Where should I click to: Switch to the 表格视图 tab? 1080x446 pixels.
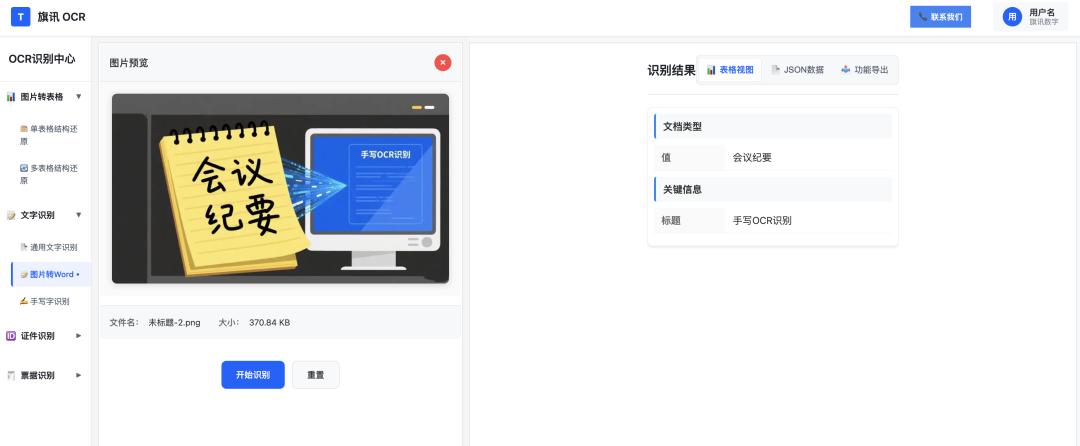730,70
